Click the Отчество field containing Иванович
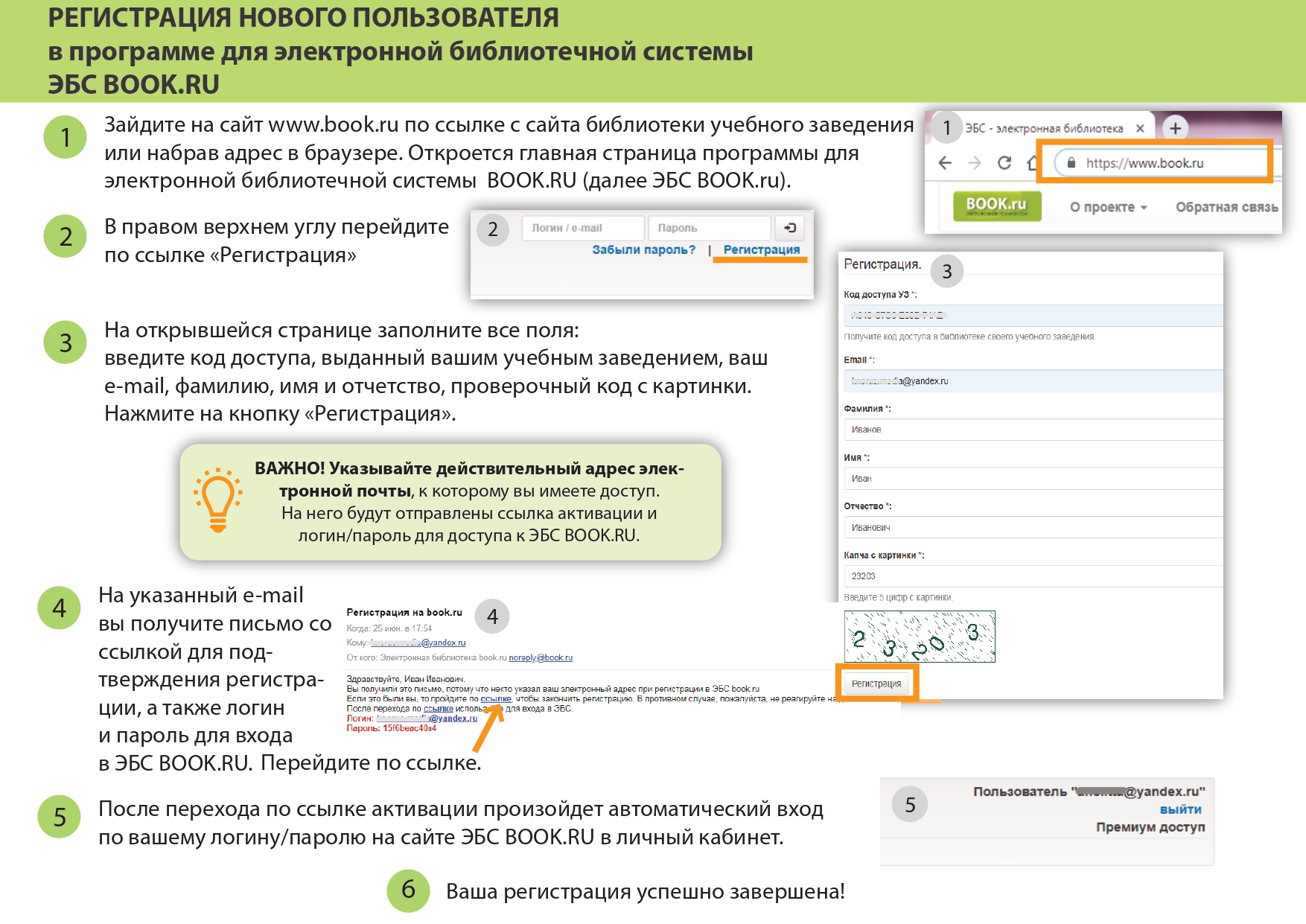Viewport: 1306px width, 924px height. pos(1033,527)
